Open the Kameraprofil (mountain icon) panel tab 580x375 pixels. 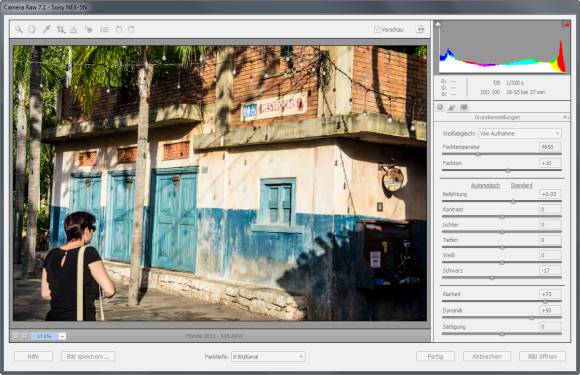(452, 107)
